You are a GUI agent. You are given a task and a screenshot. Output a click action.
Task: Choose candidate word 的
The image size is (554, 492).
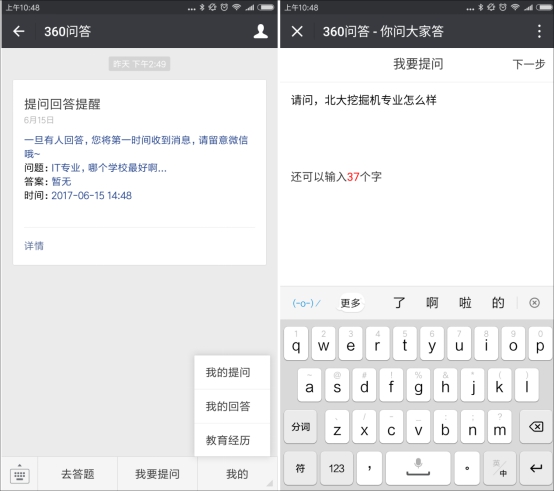(x=498, y=303)
